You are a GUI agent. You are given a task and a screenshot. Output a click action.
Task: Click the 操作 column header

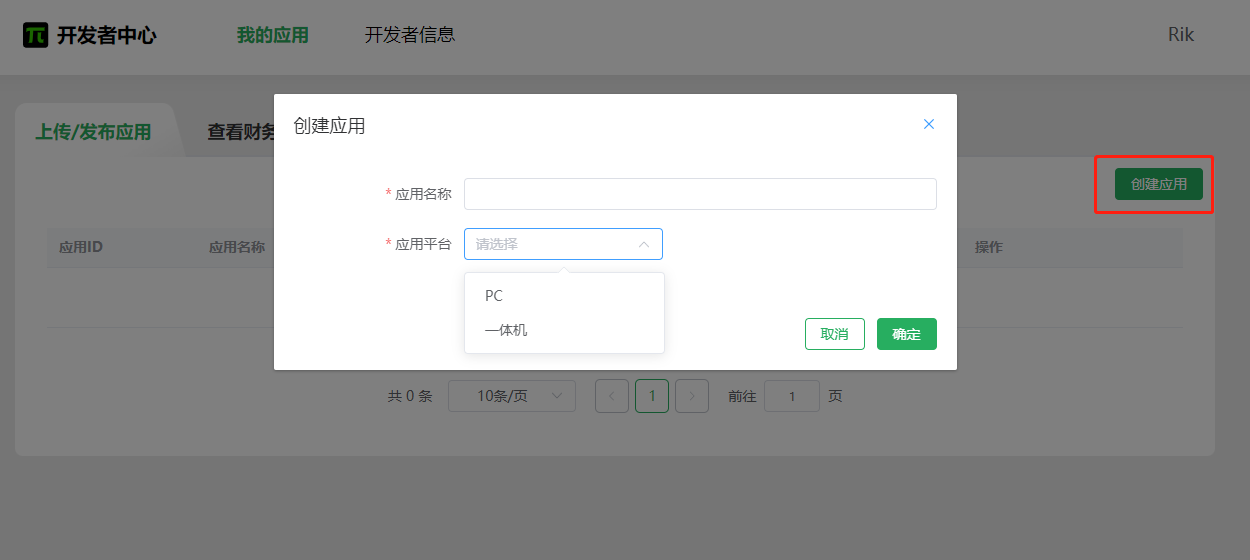[x=989, y=247]
